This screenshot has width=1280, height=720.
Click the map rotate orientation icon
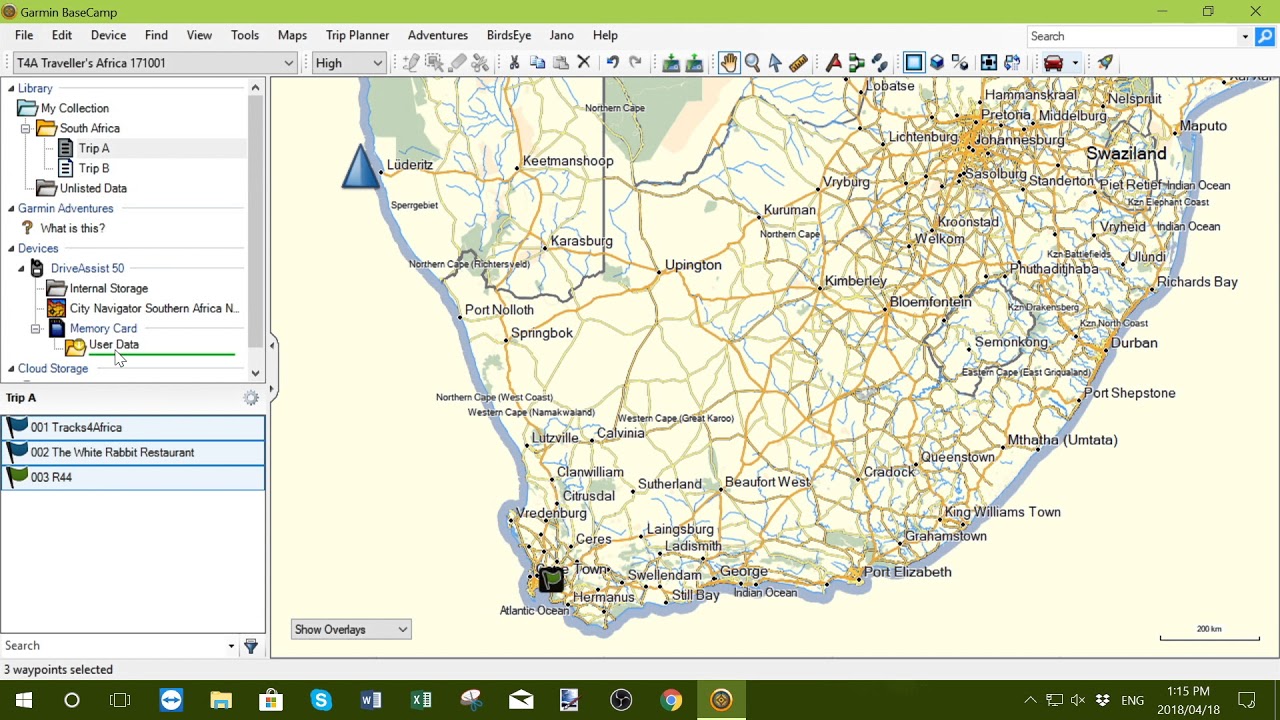1011,63
